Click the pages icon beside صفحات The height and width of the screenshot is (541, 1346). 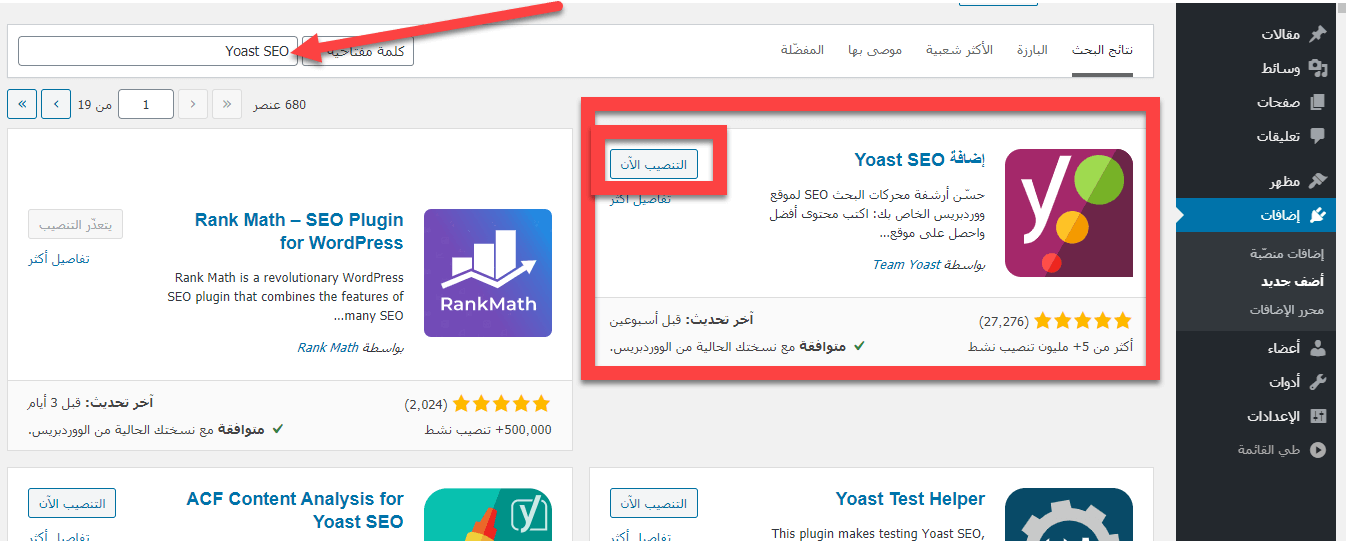1317,102
